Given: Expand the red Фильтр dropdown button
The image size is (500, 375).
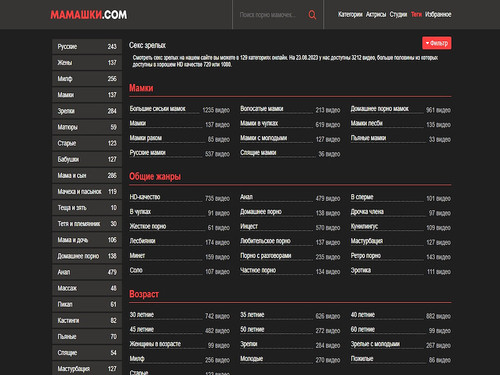Looking at the screenshot, I should (437, 43).
